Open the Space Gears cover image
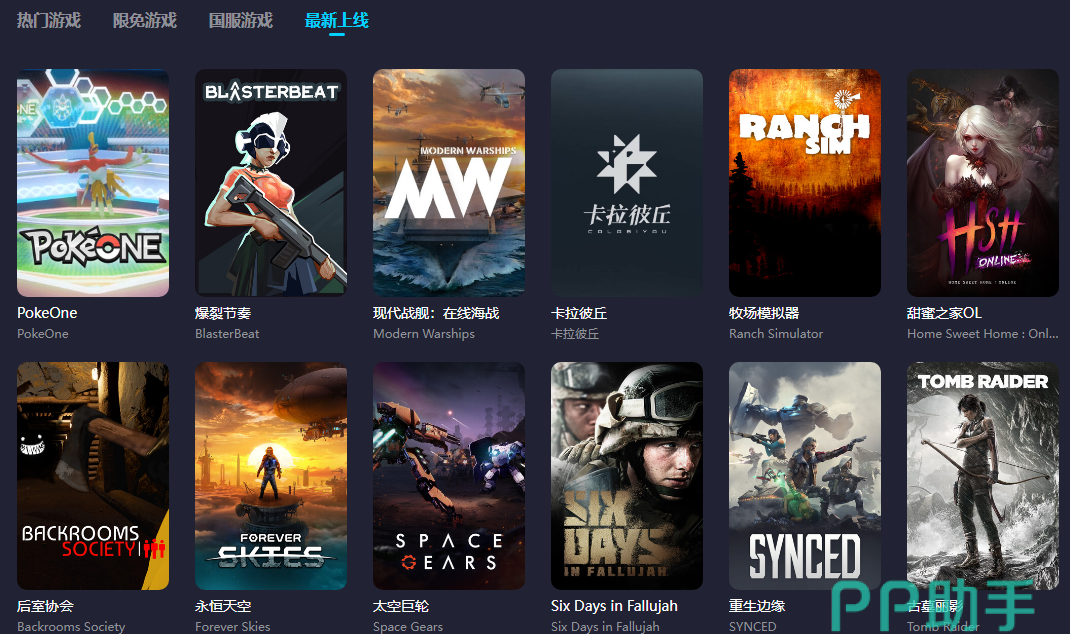 pyautogui.click(x=449, y=476)
